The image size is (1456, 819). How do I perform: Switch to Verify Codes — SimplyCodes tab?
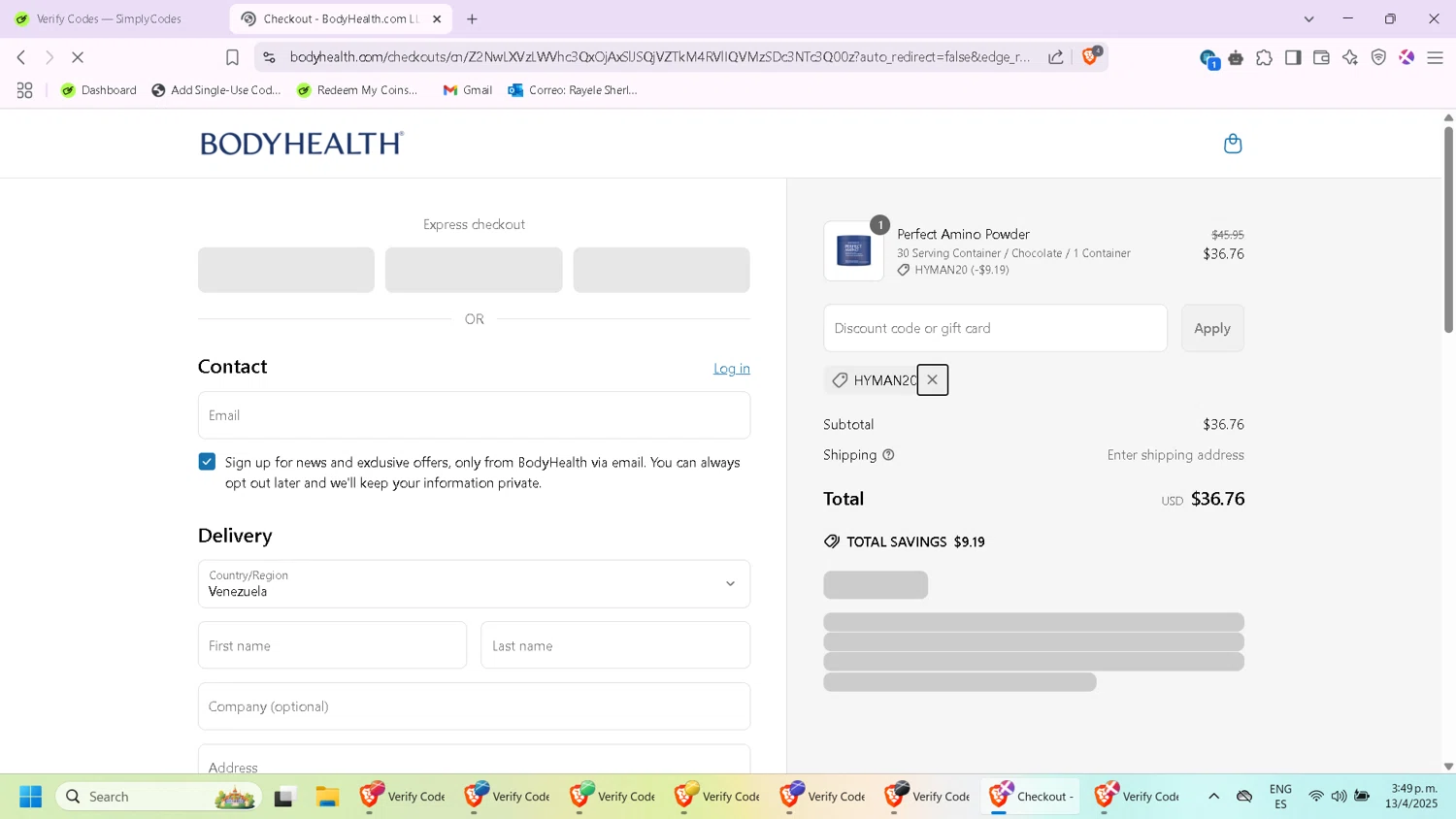tap(112, 18)
